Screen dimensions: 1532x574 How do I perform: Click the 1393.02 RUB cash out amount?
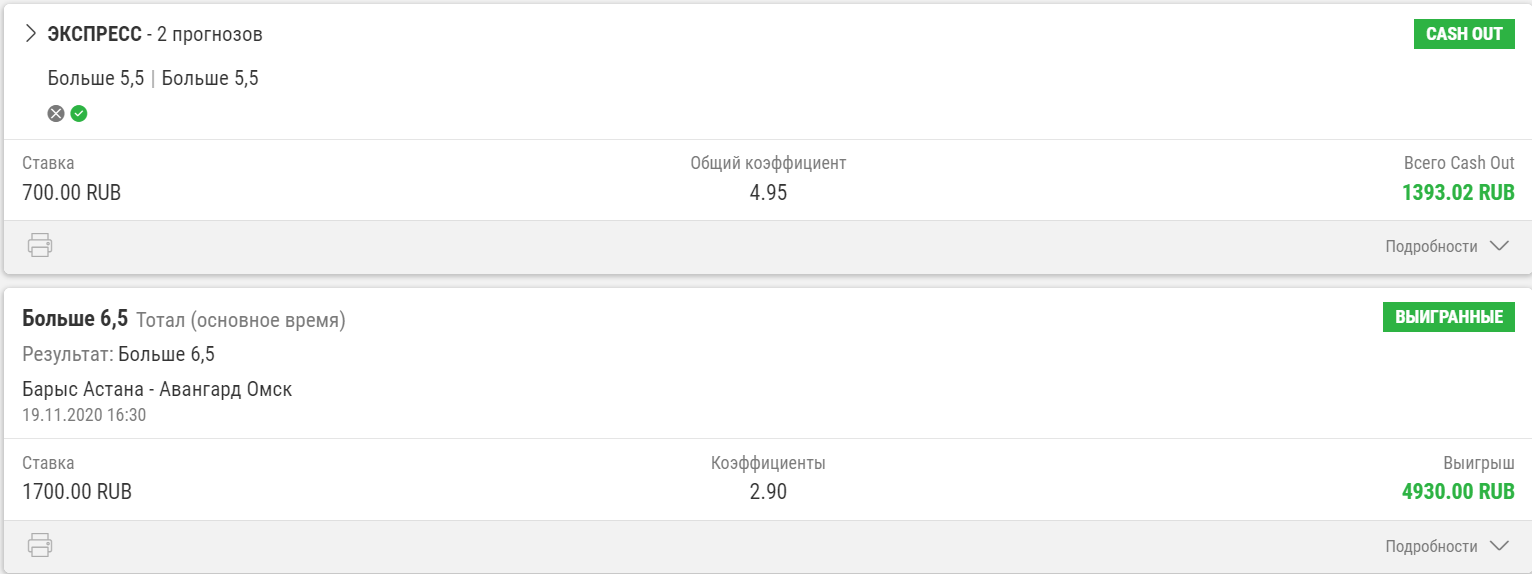point(1458,193)
